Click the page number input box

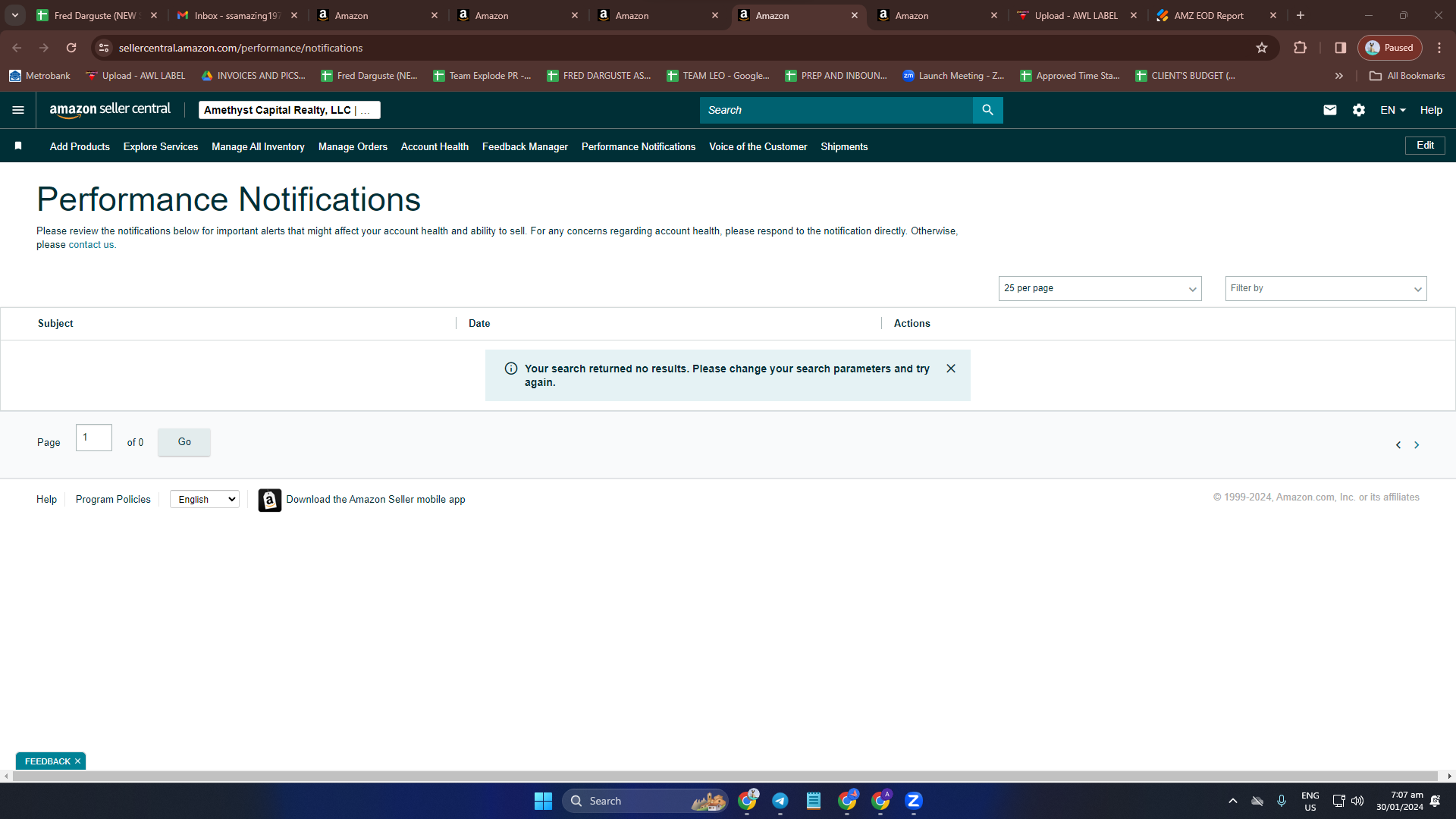[94, 438]
